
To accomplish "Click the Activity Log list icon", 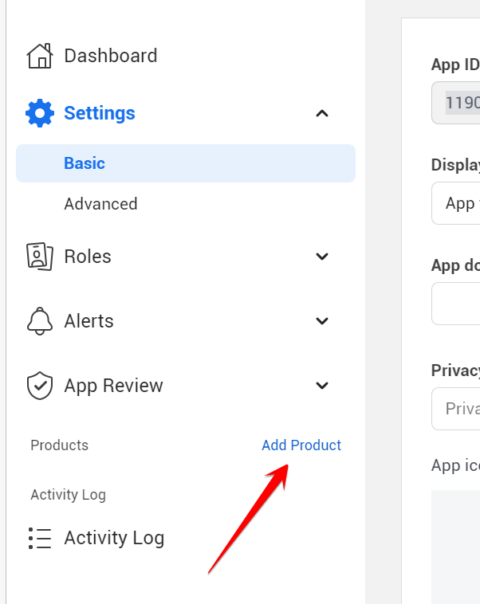I will [40, 538].
